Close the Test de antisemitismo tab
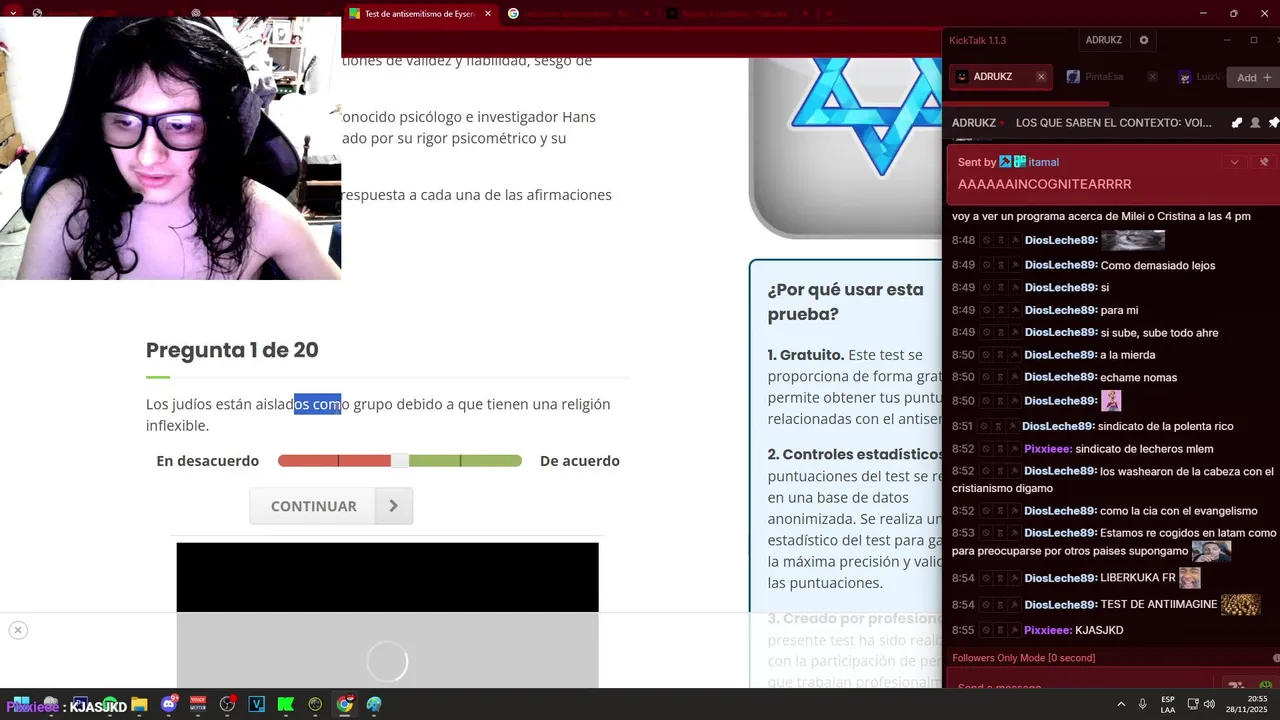 [x=488, y=14]
